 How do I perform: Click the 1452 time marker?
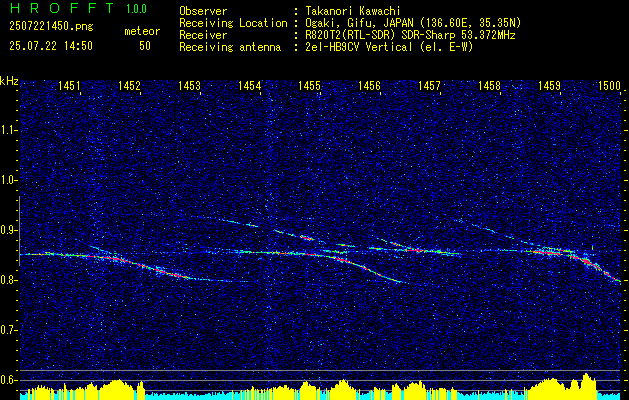[x=130, y=85]
